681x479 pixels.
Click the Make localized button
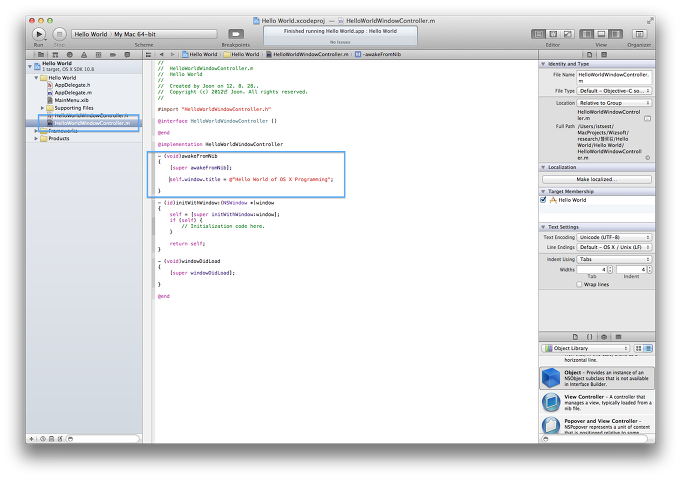597,179
